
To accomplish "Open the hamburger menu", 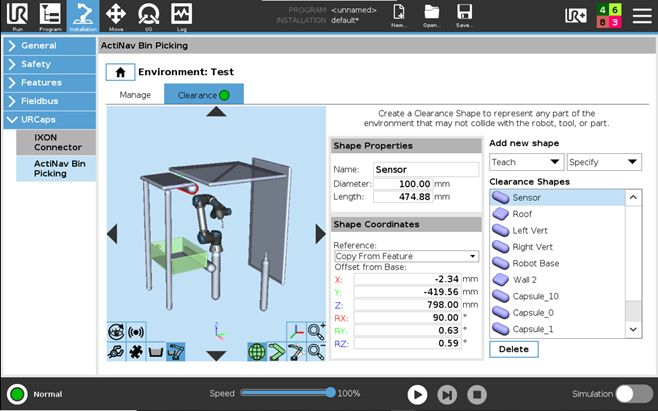I will pos(642,16).
